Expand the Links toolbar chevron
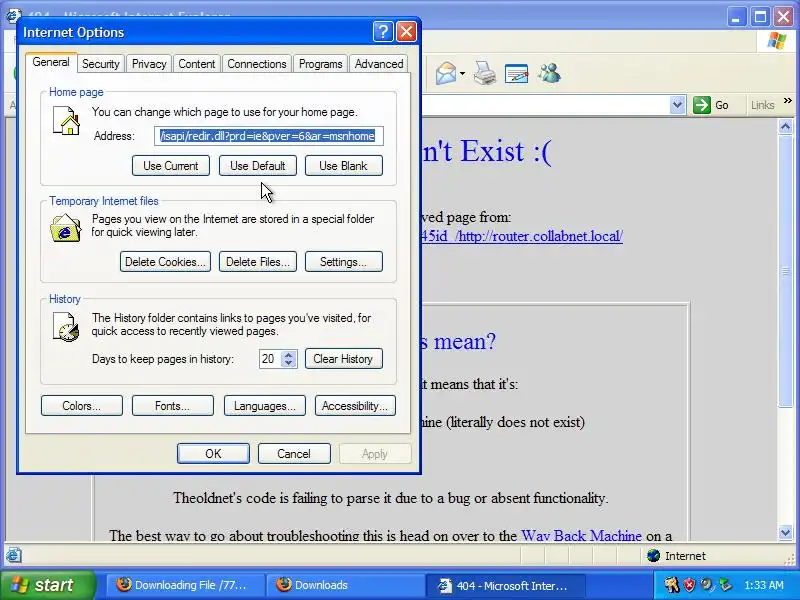The image size is (800, 600). click(x=787, y=101)
